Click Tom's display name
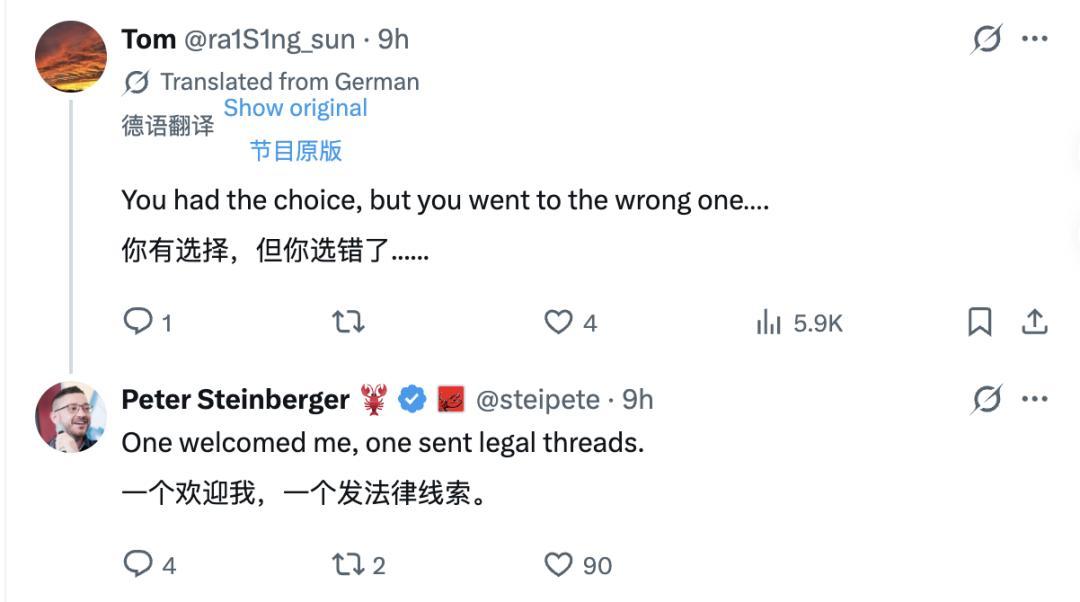 pos(148,40)
